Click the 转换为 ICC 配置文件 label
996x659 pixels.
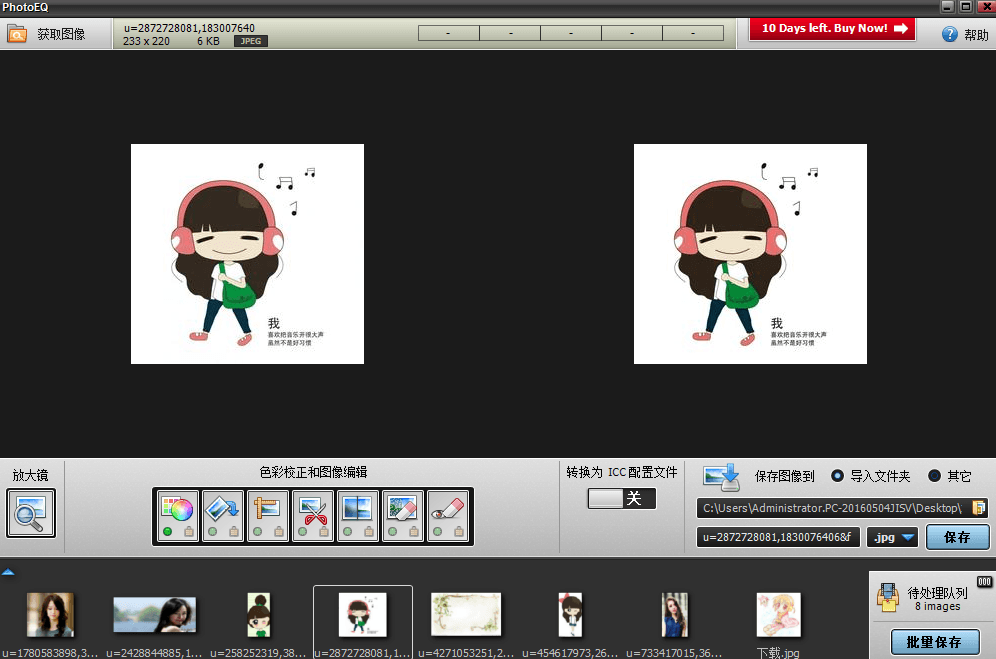(622, 472)
